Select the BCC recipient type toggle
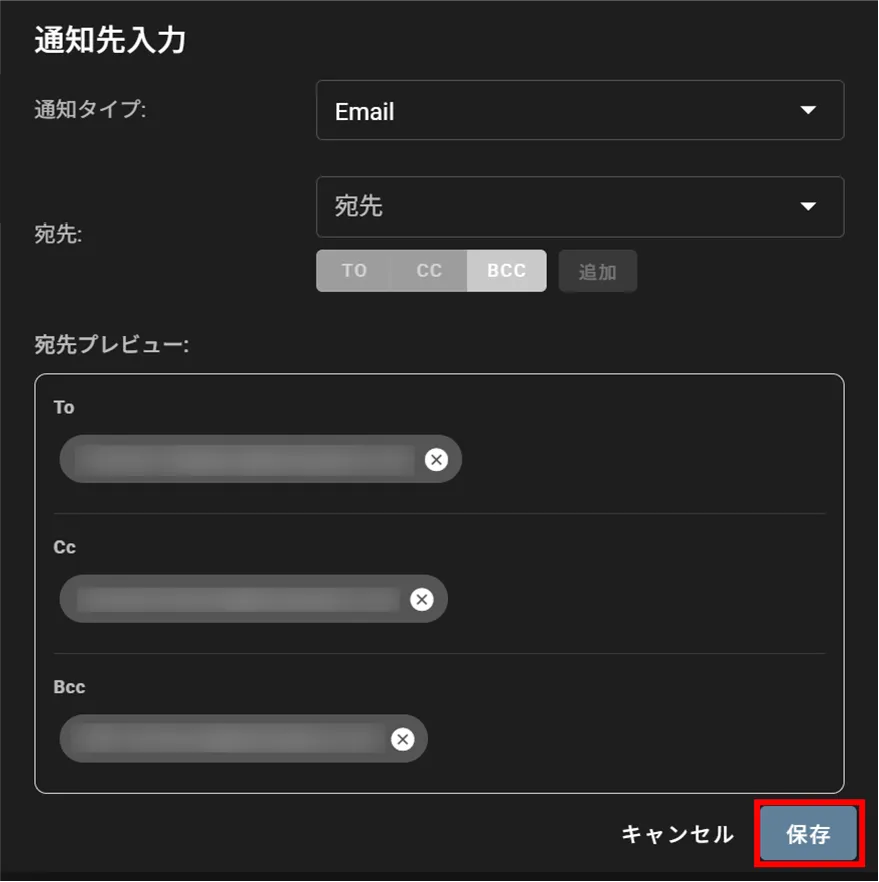 pos(506,271)
